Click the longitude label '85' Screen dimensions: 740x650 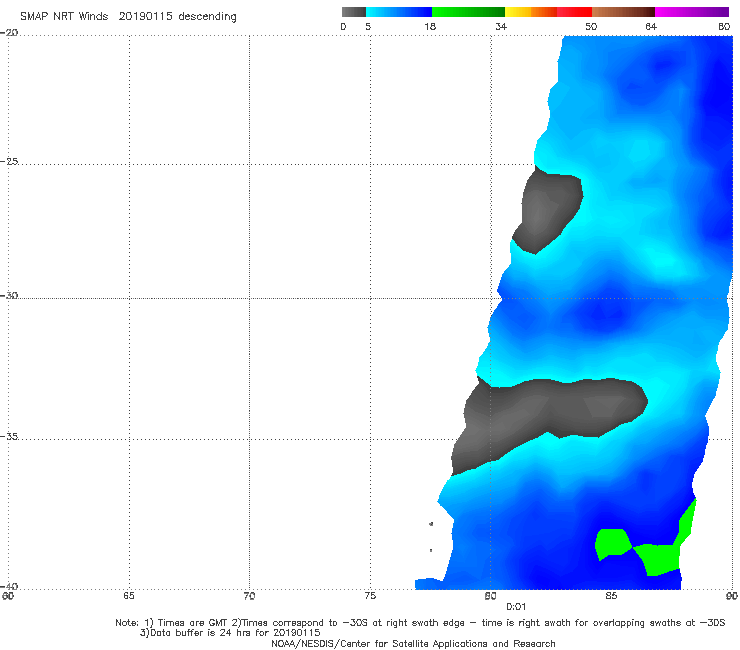[611, 596]
